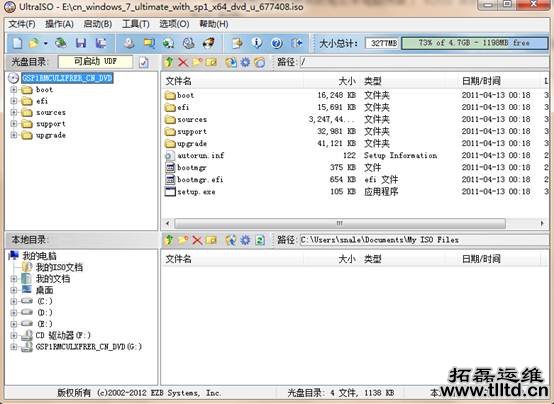Image resolution: width=554 pixels, height=404 pixels.
Task: Click the red X delete icon in disc pane toolbar
Action: (x=183, y=63)
